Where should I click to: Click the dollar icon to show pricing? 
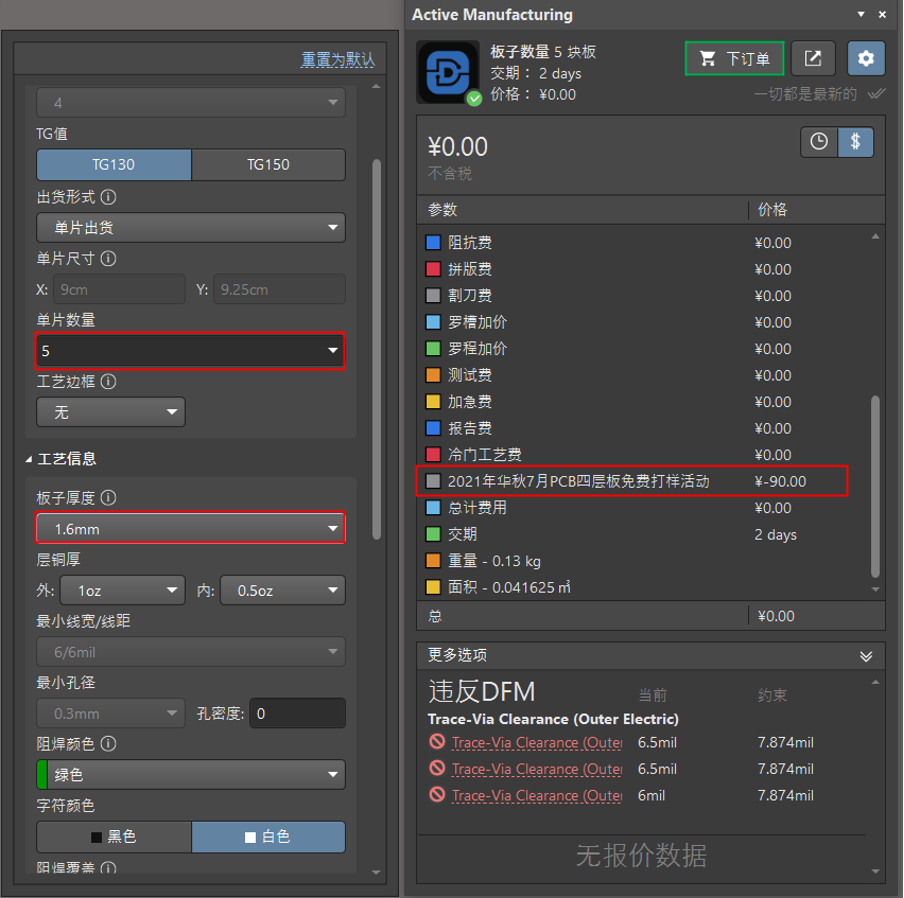click(855, 142)
